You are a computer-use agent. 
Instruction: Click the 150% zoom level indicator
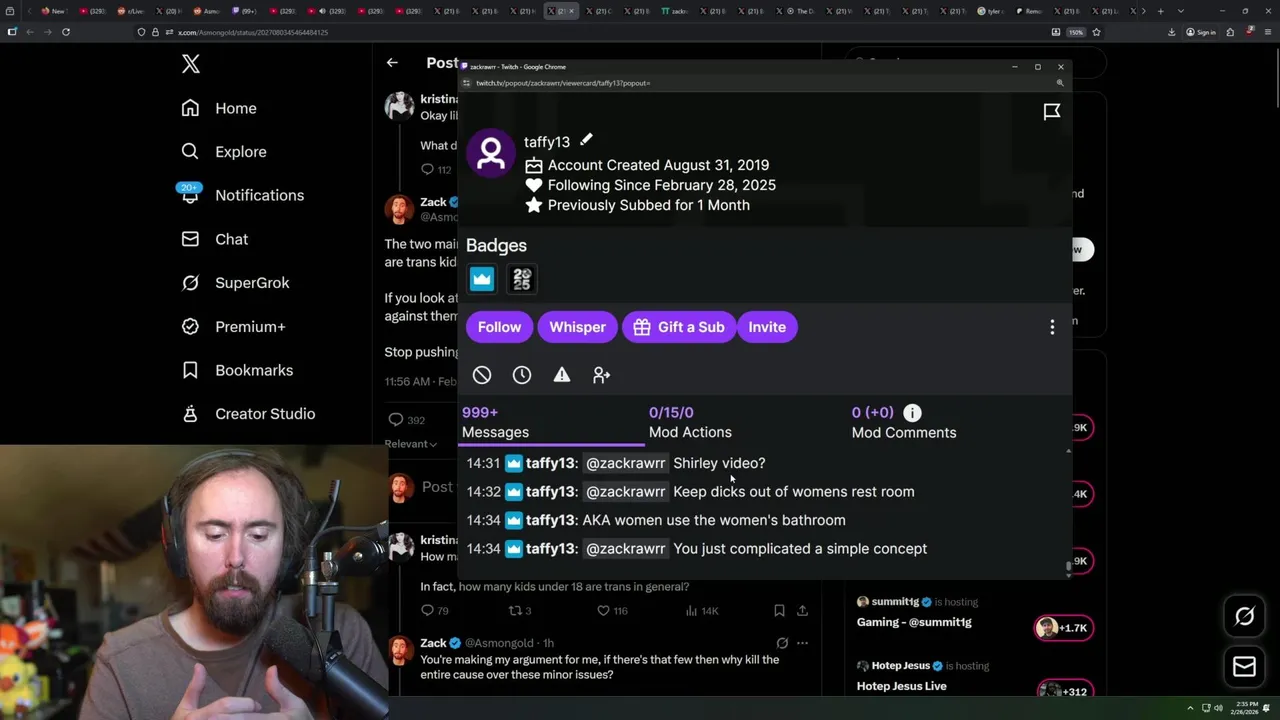[1076, 32]
